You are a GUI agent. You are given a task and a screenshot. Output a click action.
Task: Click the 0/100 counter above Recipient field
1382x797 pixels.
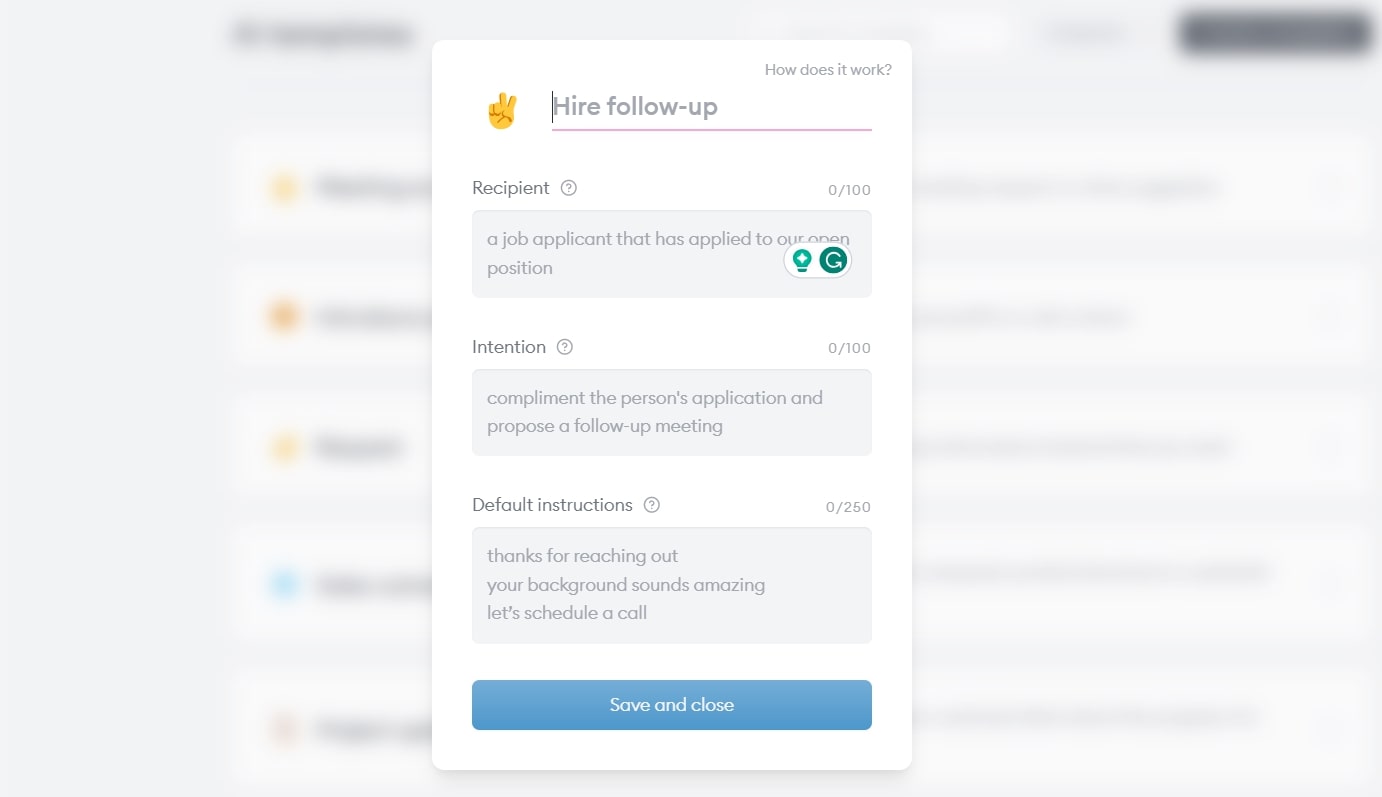tap(849, 190)
